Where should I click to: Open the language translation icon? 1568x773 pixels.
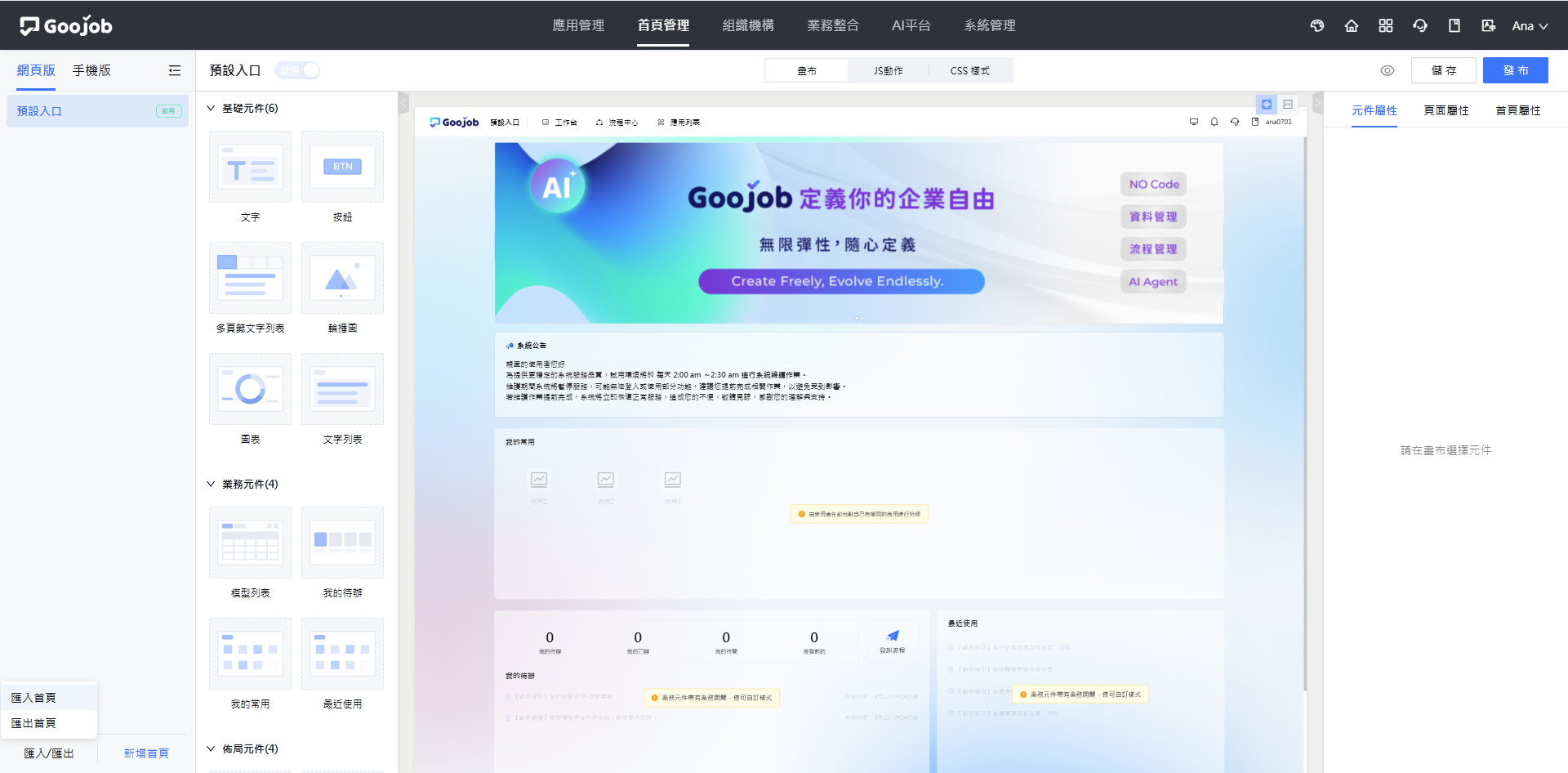click(x=1489, y=25)
